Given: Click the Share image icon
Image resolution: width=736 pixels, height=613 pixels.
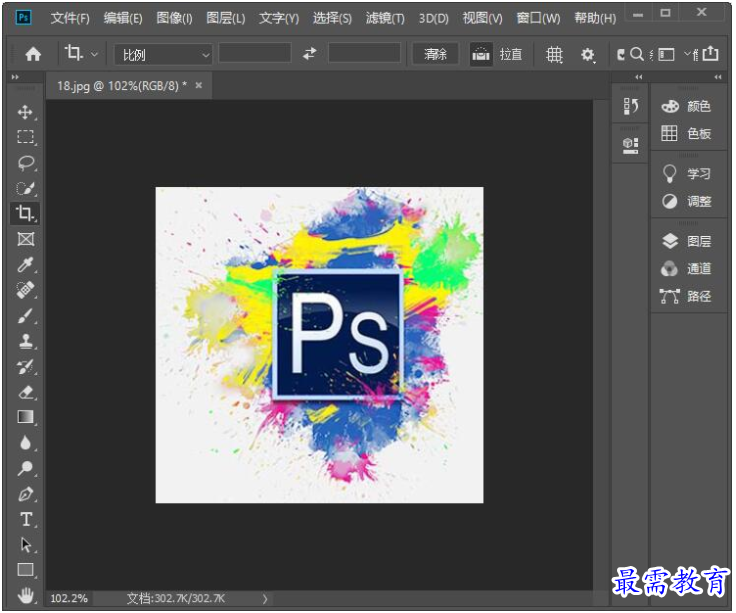Looking at the screenshot, I should pyautogui.click(x=710, y=54).
